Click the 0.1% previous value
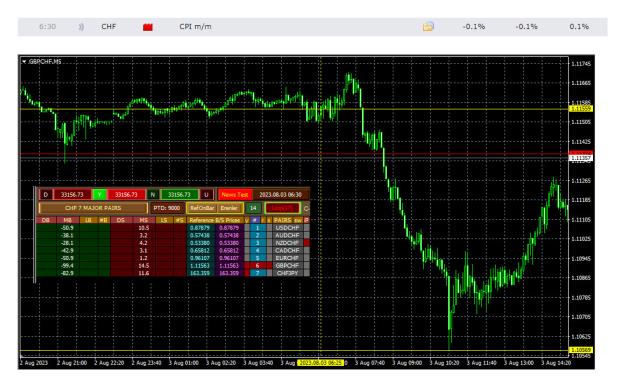This screenshot has width=625, height=388. [x=579, y=26]
